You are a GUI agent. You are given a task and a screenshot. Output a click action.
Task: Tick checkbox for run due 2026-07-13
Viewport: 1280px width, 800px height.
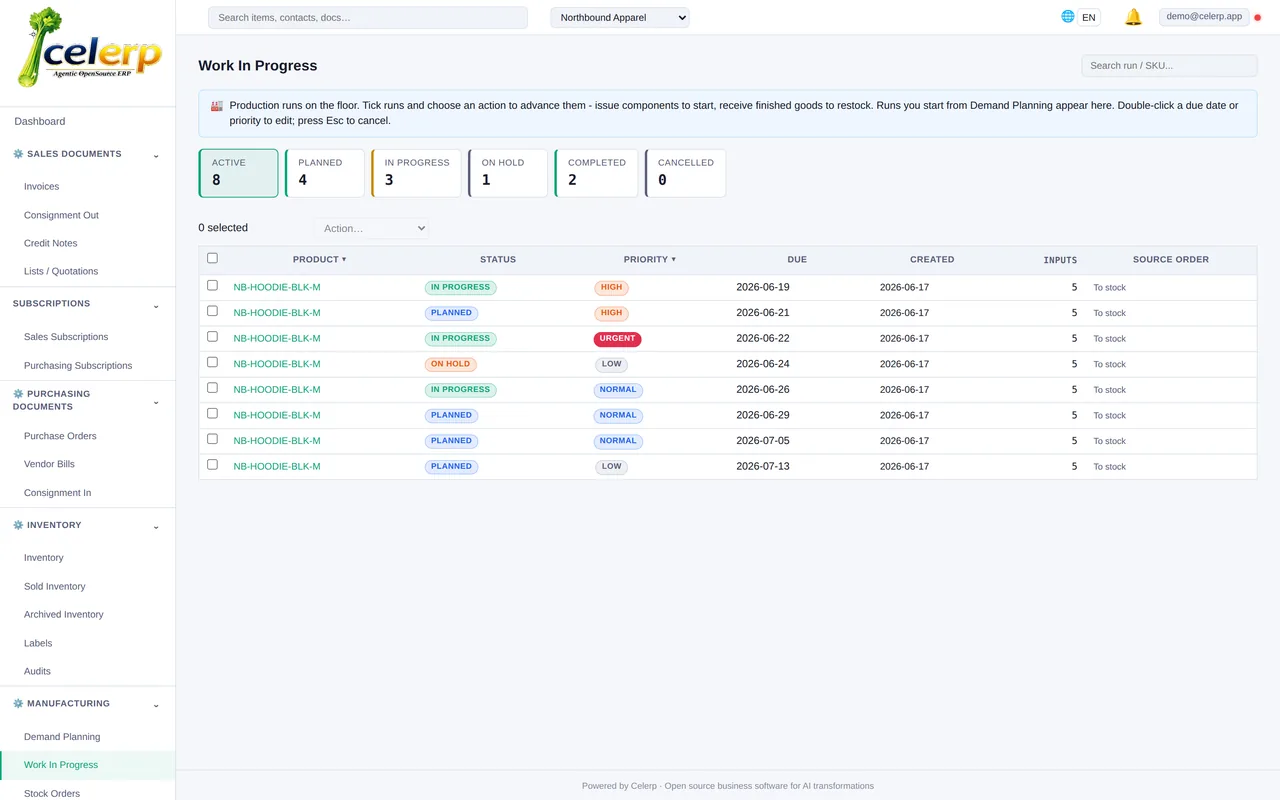[212, 465]
